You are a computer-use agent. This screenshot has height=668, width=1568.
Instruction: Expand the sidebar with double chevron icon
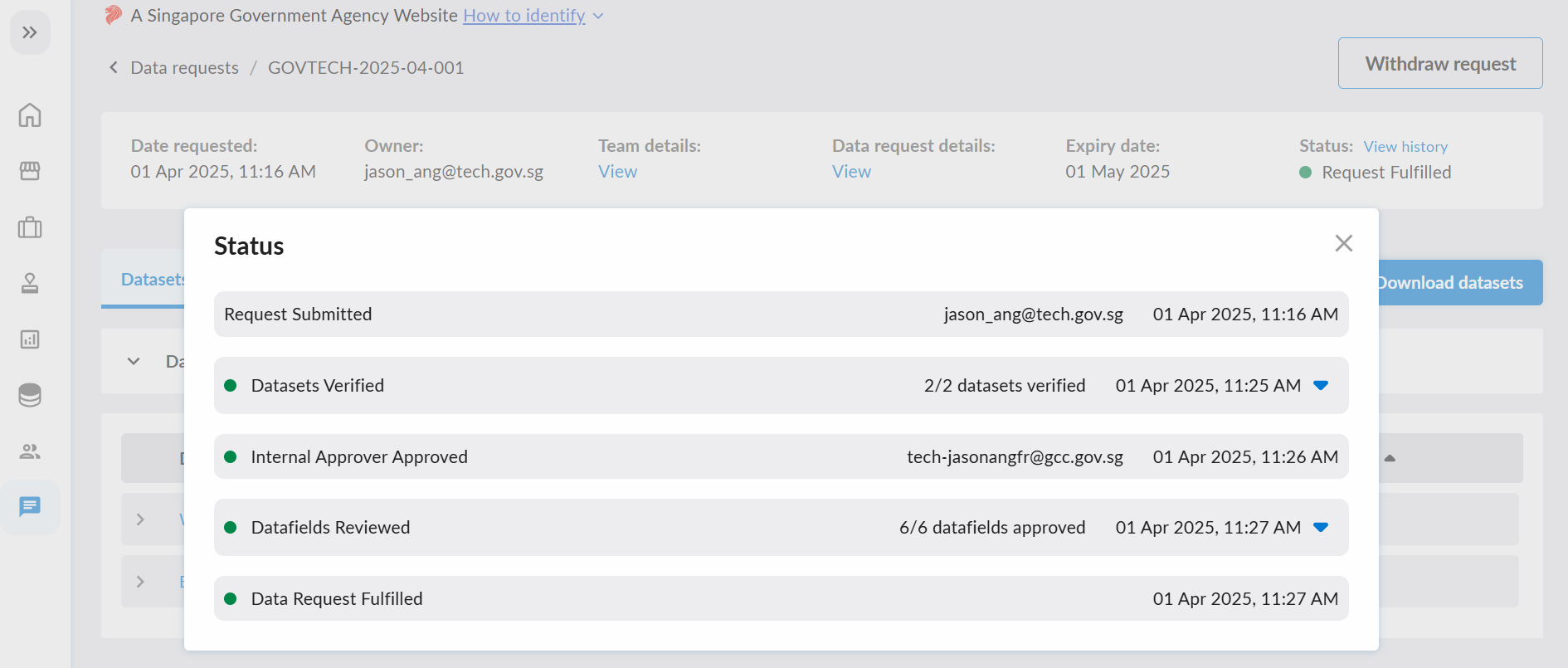click(30, 32)
